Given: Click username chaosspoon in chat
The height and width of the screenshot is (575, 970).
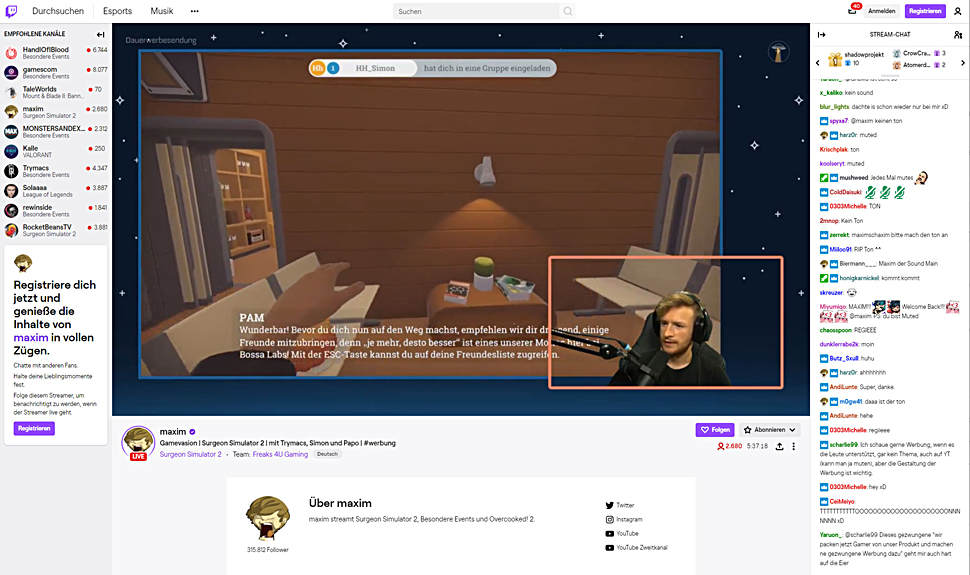Looking at the screenshot, I should click(x=836, y=331).
